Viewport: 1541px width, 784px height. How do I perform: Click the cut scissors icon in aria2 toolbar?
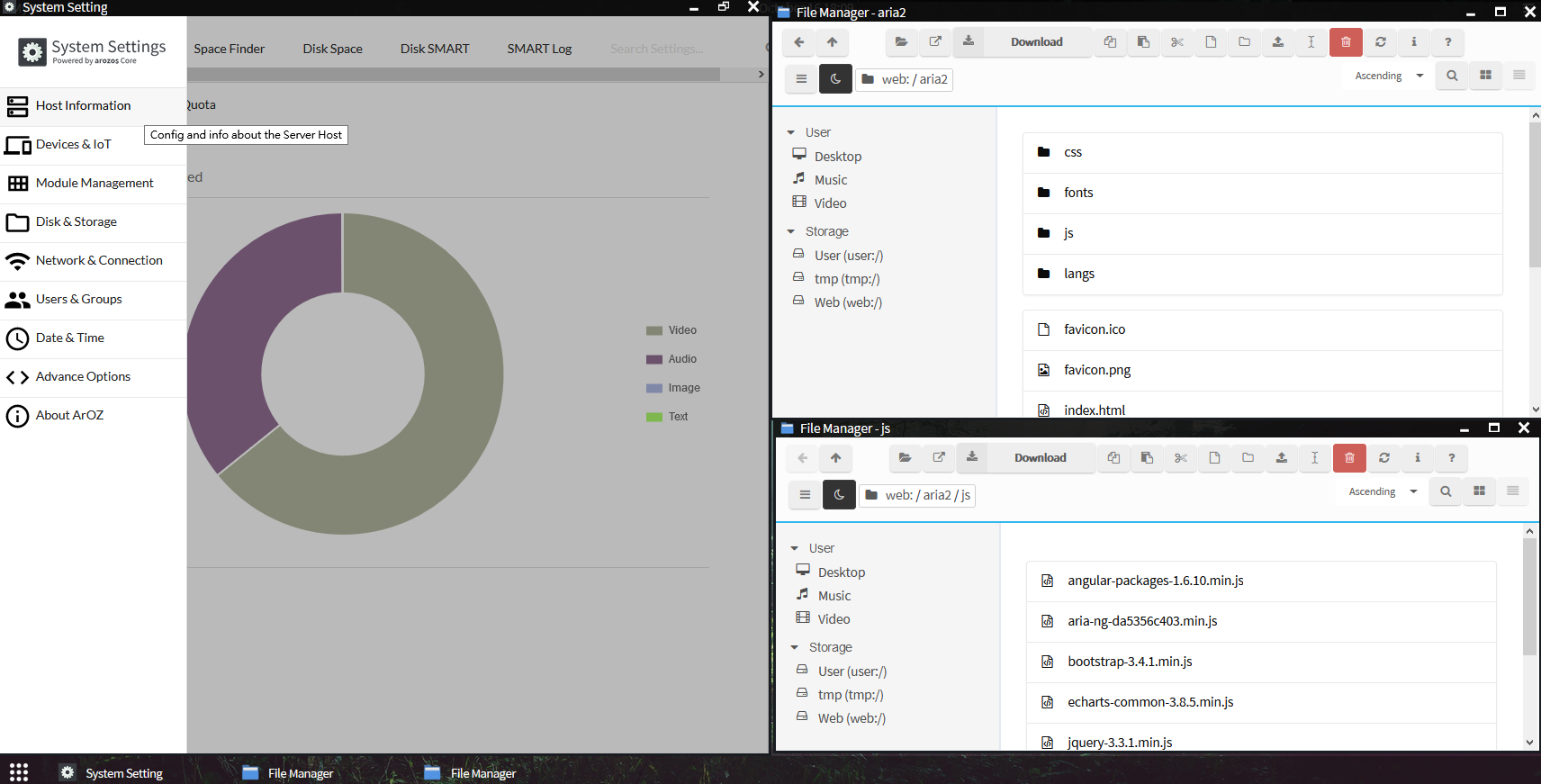pos(1177,42)
